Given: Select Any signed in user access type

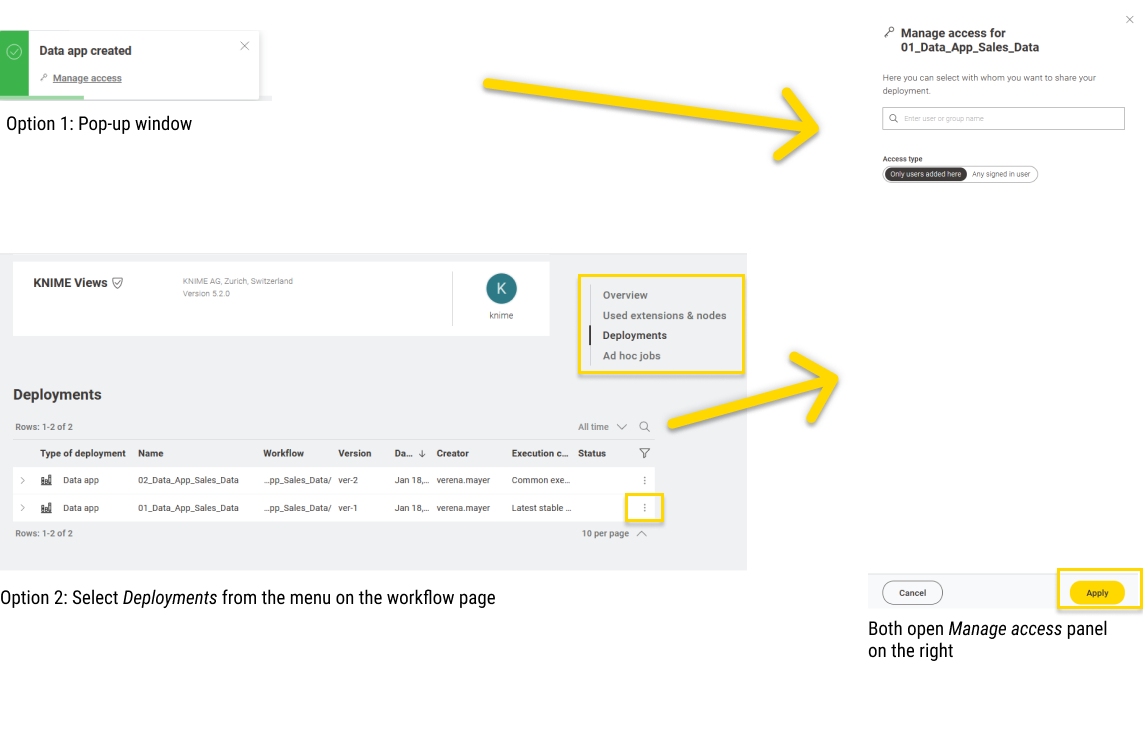Looking at the screenshot, I should (x=1001, y=174).
